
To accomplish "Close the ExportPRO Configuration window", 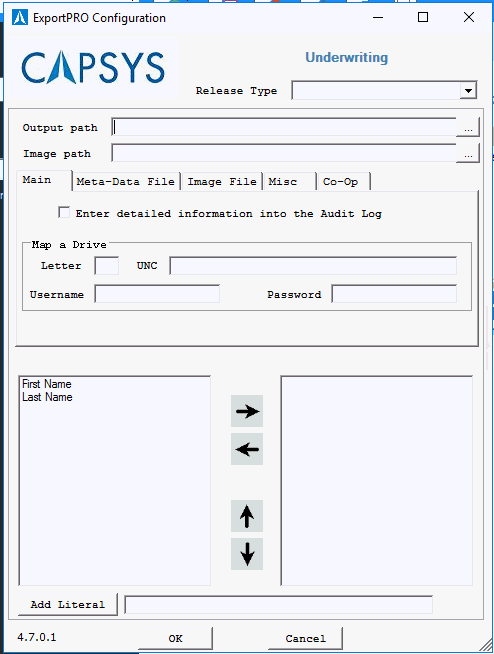I will pos(469,17).
